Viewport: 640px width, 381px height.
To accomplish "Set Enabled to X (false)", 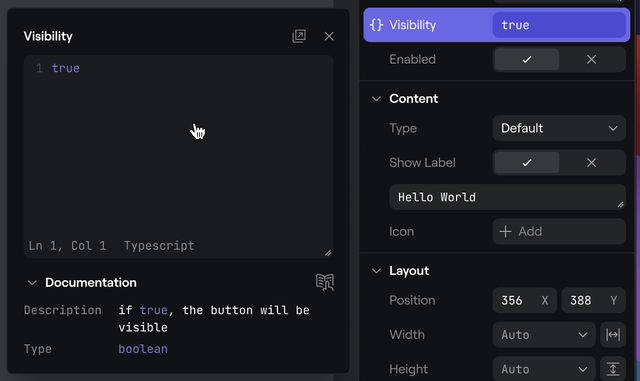I will click(591, 60).
